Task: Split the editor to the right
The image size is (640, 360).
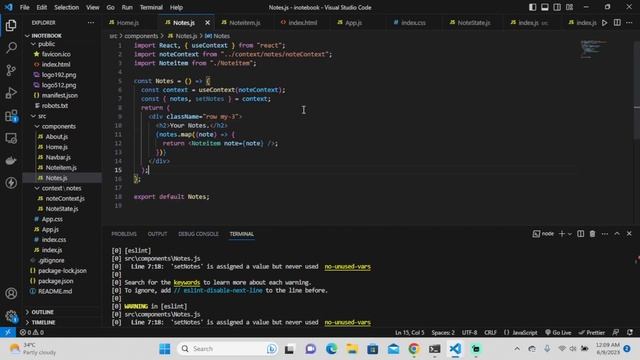Action: (617, 23)
